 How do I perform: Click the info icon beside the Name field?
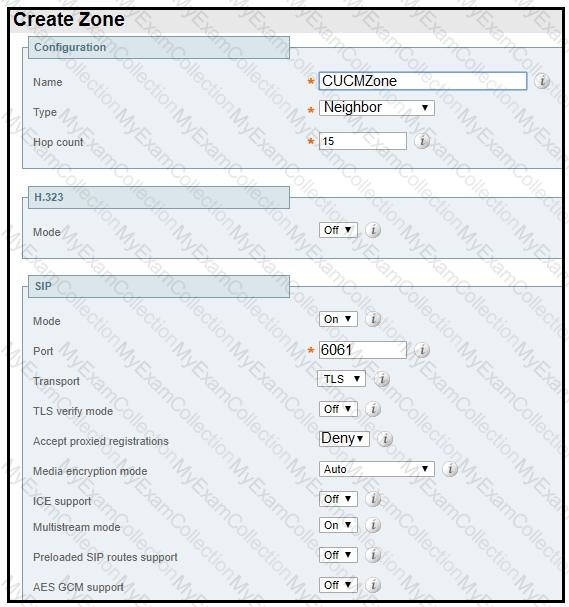pos(542,81)
